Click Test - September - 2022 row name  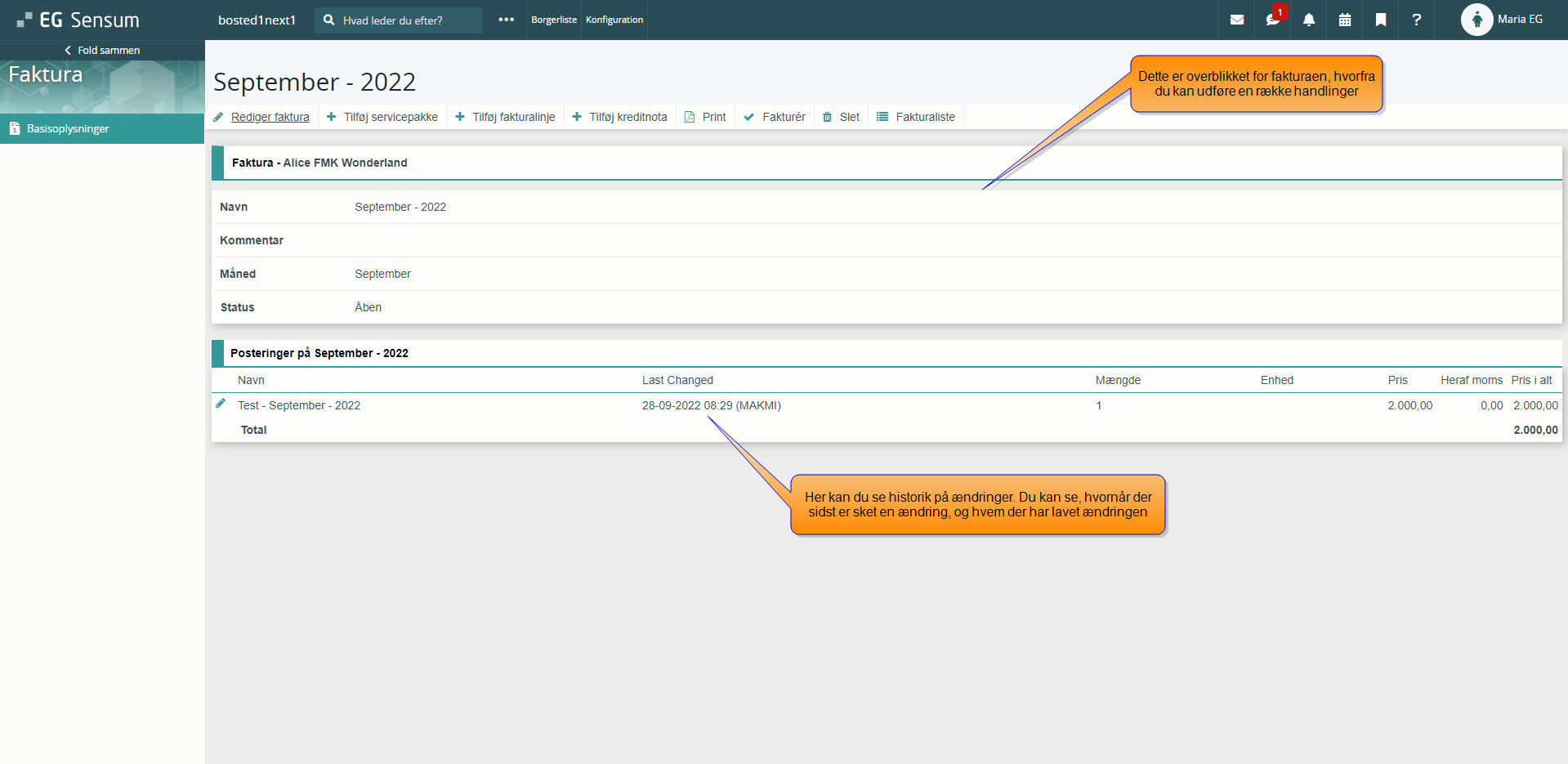(299, 405)
